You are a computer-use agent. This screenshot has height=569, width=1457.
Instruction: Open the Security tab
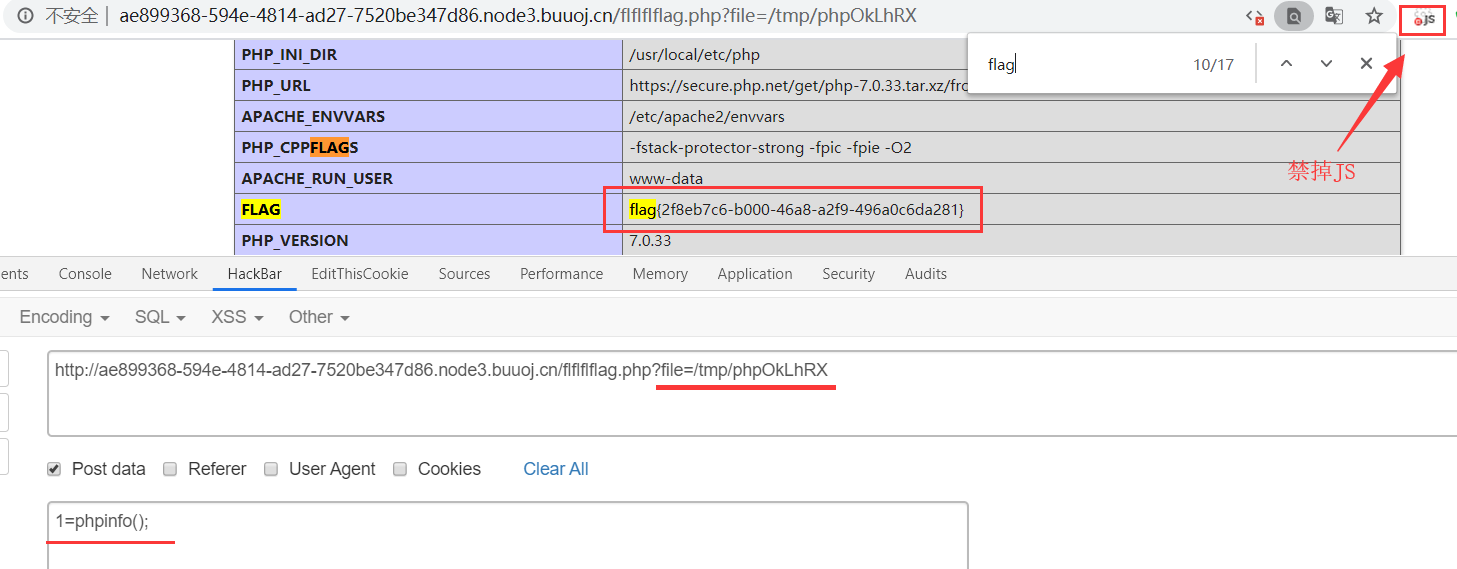848,273
